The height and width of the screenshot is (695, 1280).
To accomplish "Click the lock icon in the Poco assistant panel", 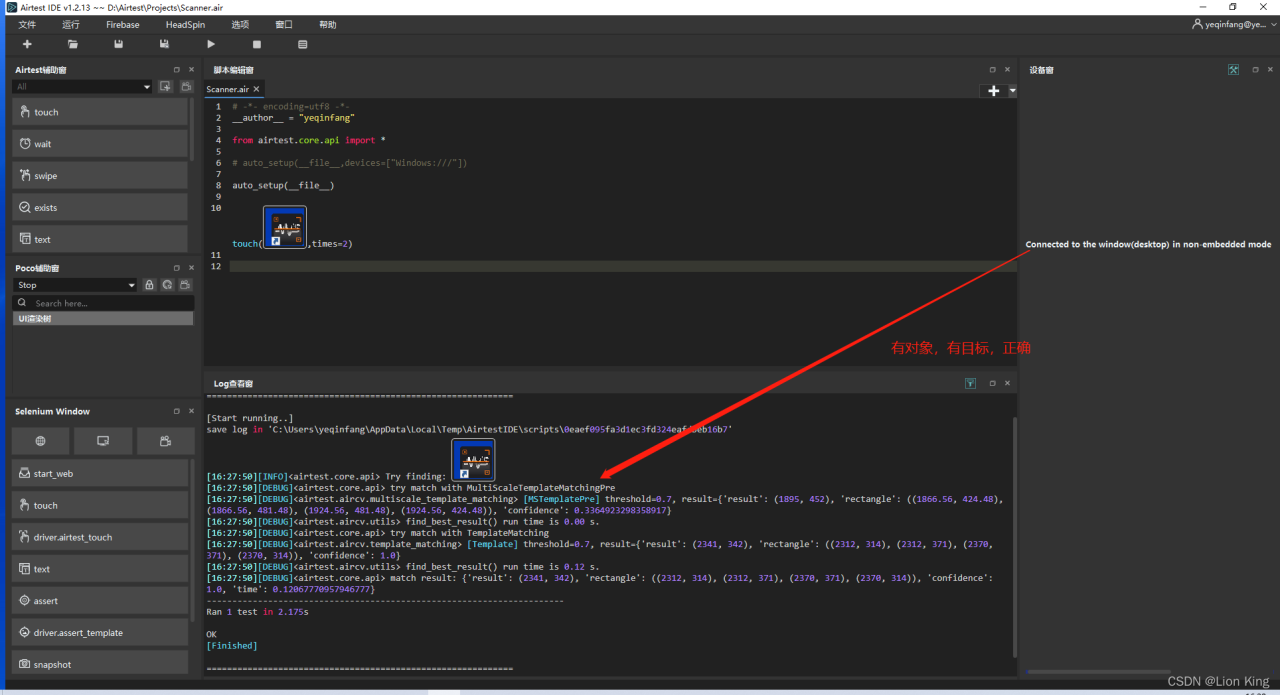I will click(149, 285).
